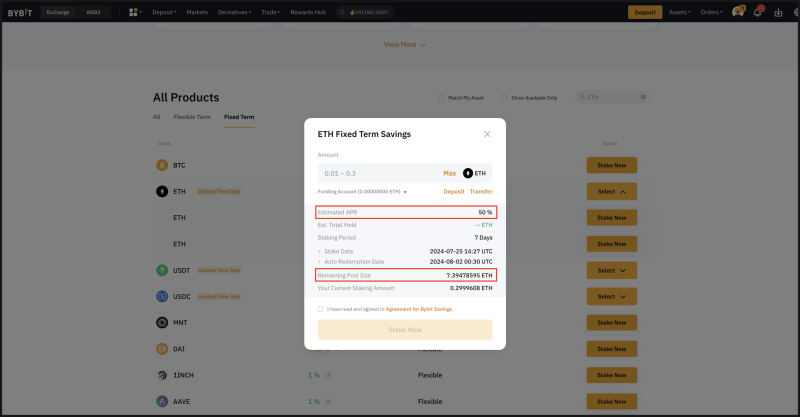The width and height of the screenshot is (800, 417).
Task: Select the Fixed Term tab
Action: [x=239, y=117]
